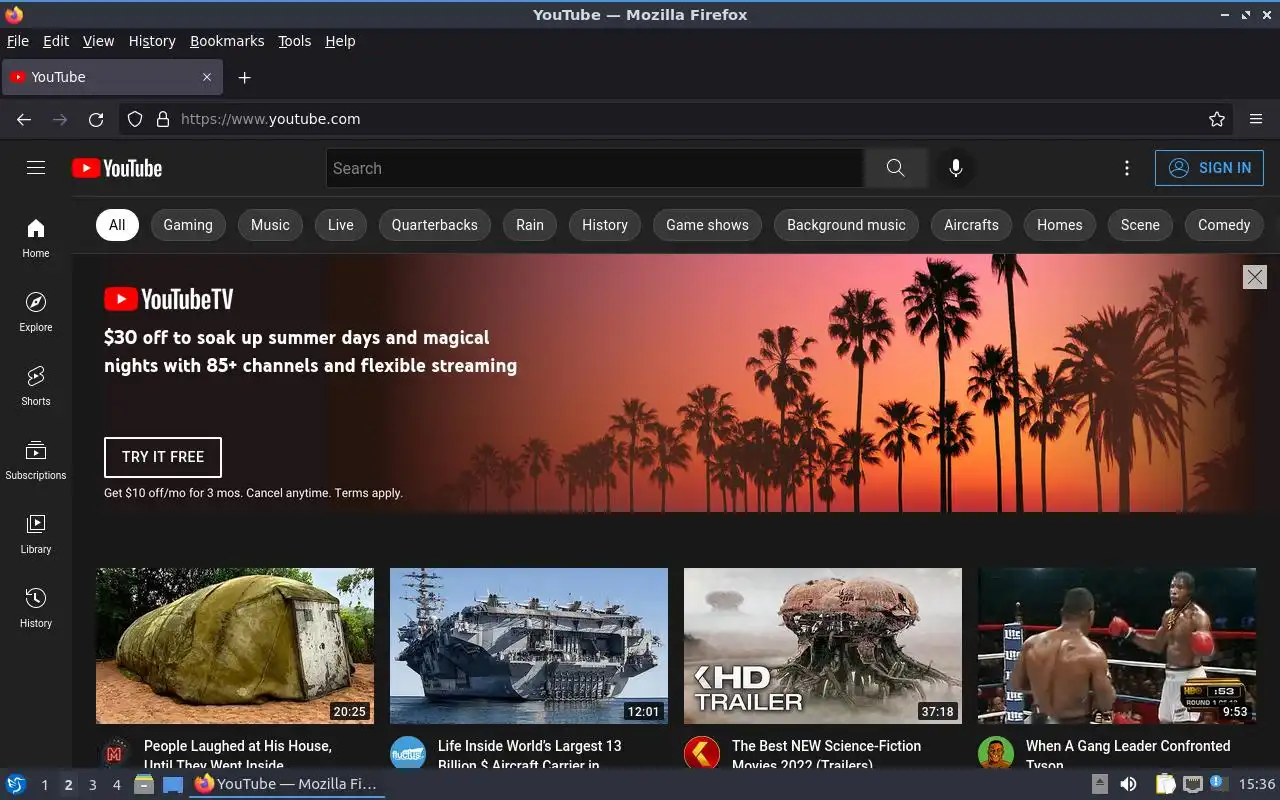Select the Comedy filter chip
This screenshot has width=1280, height=800.
(1224, 225)
